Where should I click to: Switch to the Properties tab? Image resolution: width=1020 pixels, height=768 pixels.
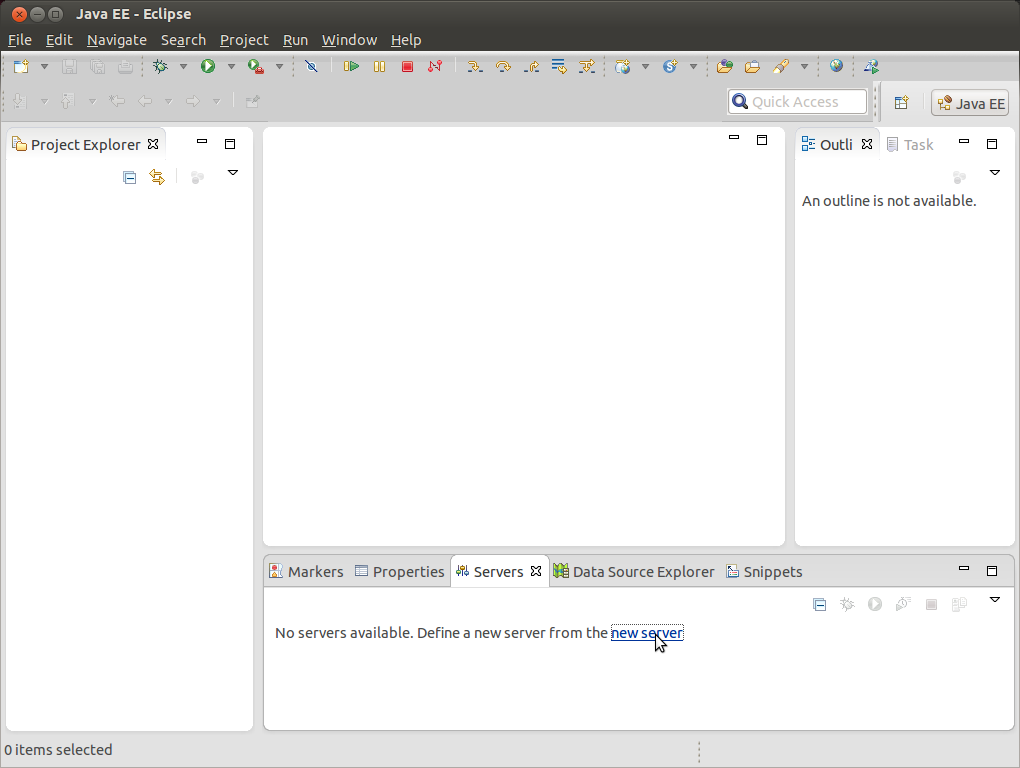[399, 572]
